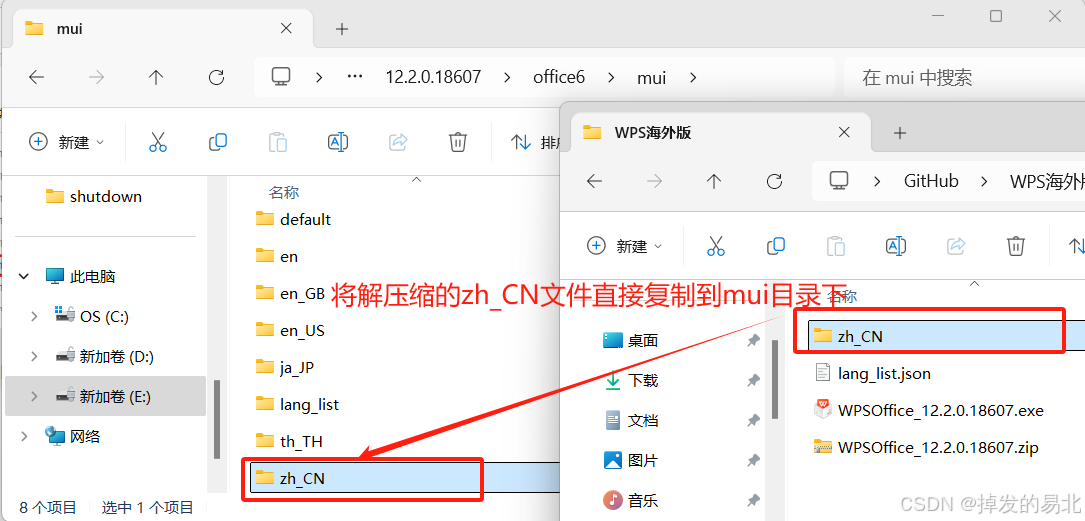Go up one level in mui window
The height and width of the screenshot is (521, 1085).
(x=156, y=77)
